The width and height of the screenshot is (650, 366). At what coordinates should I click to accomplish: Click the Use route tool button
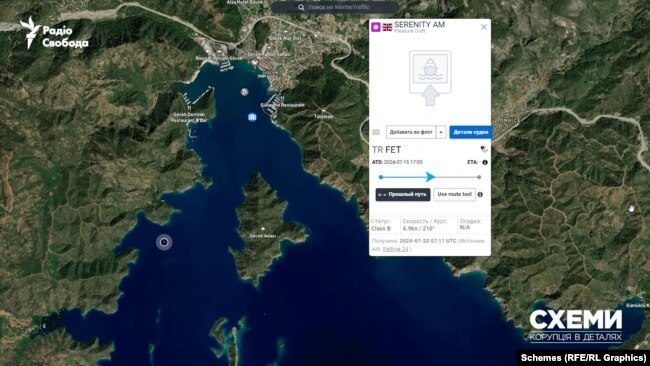pyautogui.click(x=454, y=194)
